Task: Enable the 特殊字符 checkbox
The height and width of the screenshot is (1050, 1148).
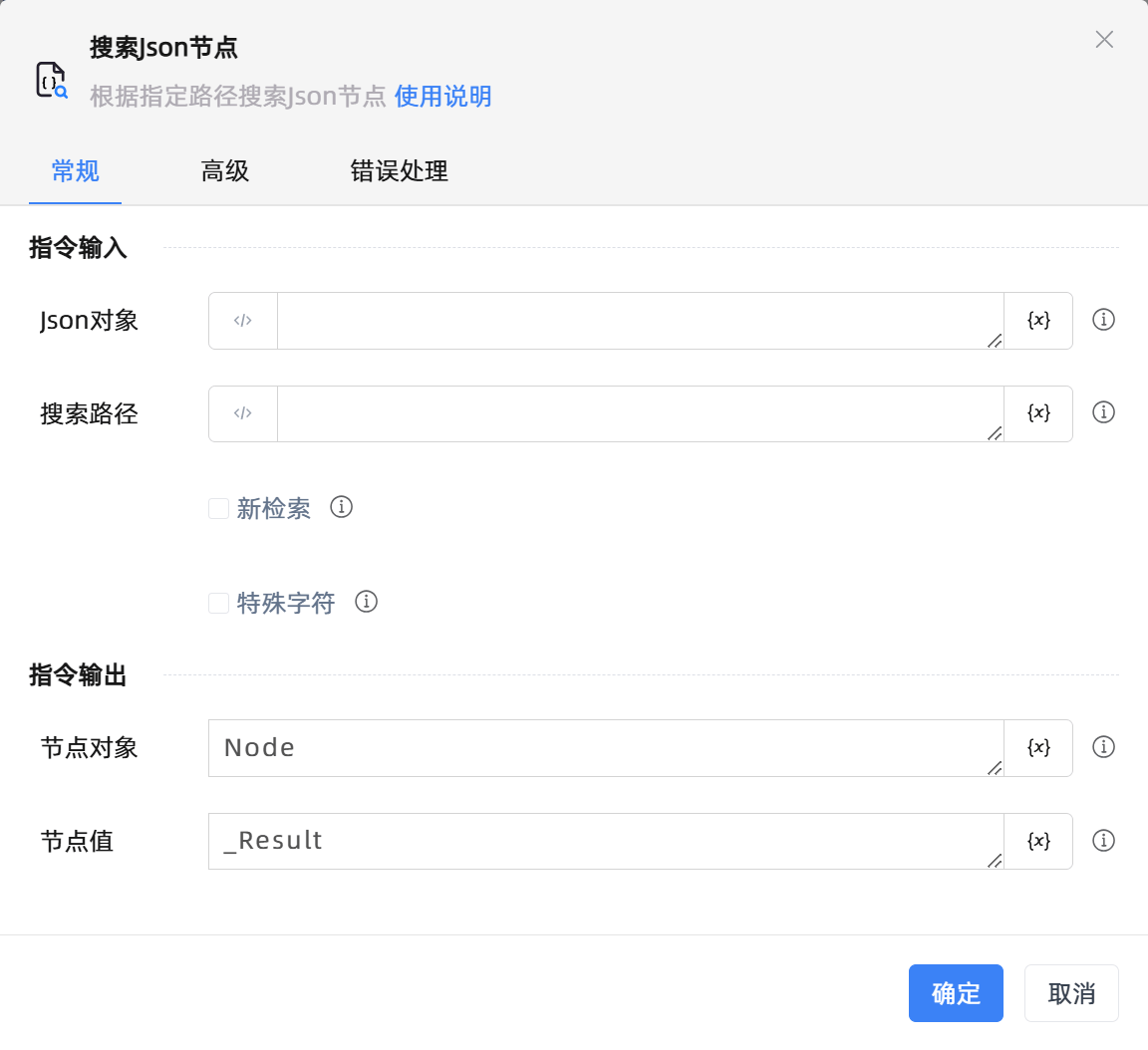Action: click(x=218, y=603)
